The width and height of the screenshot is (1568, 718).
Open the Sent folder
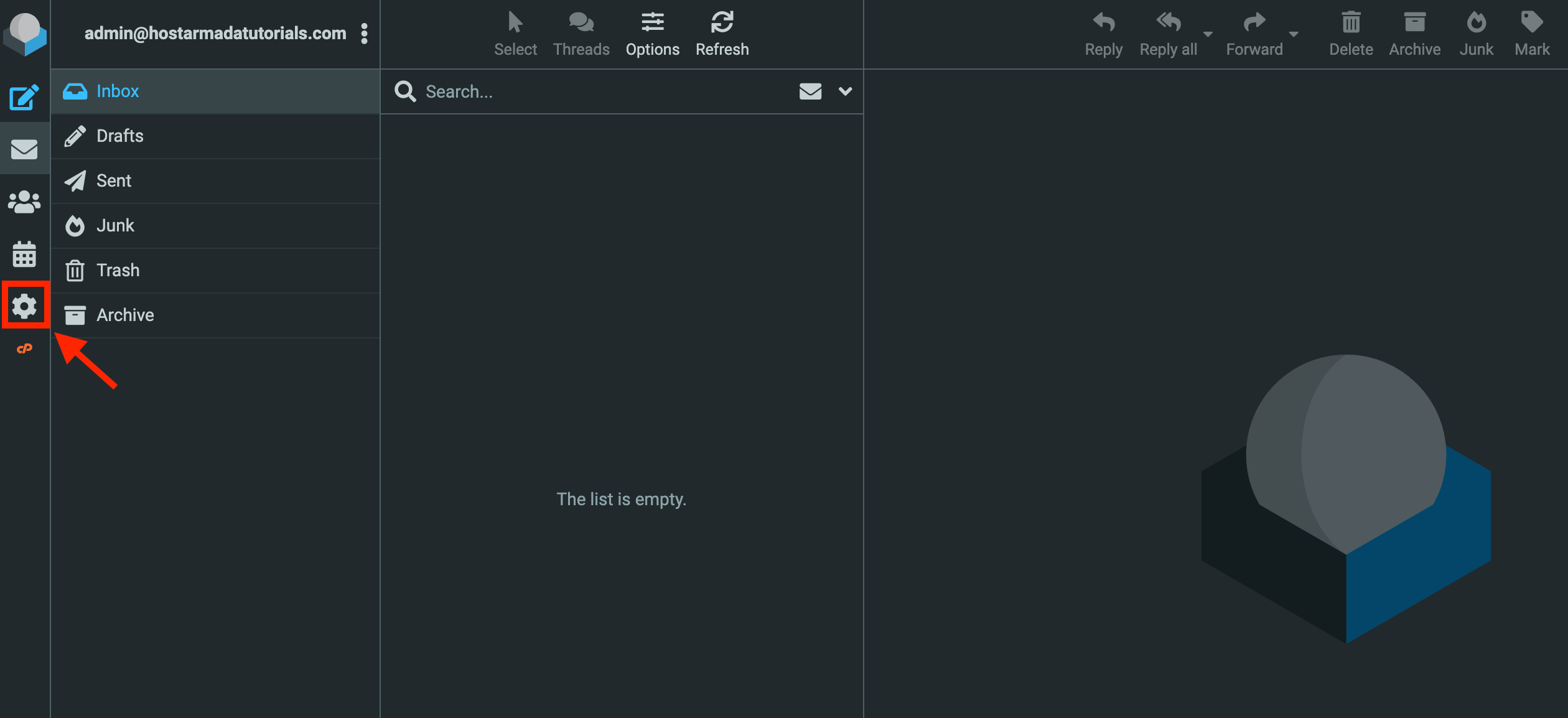tap(215, 180)
